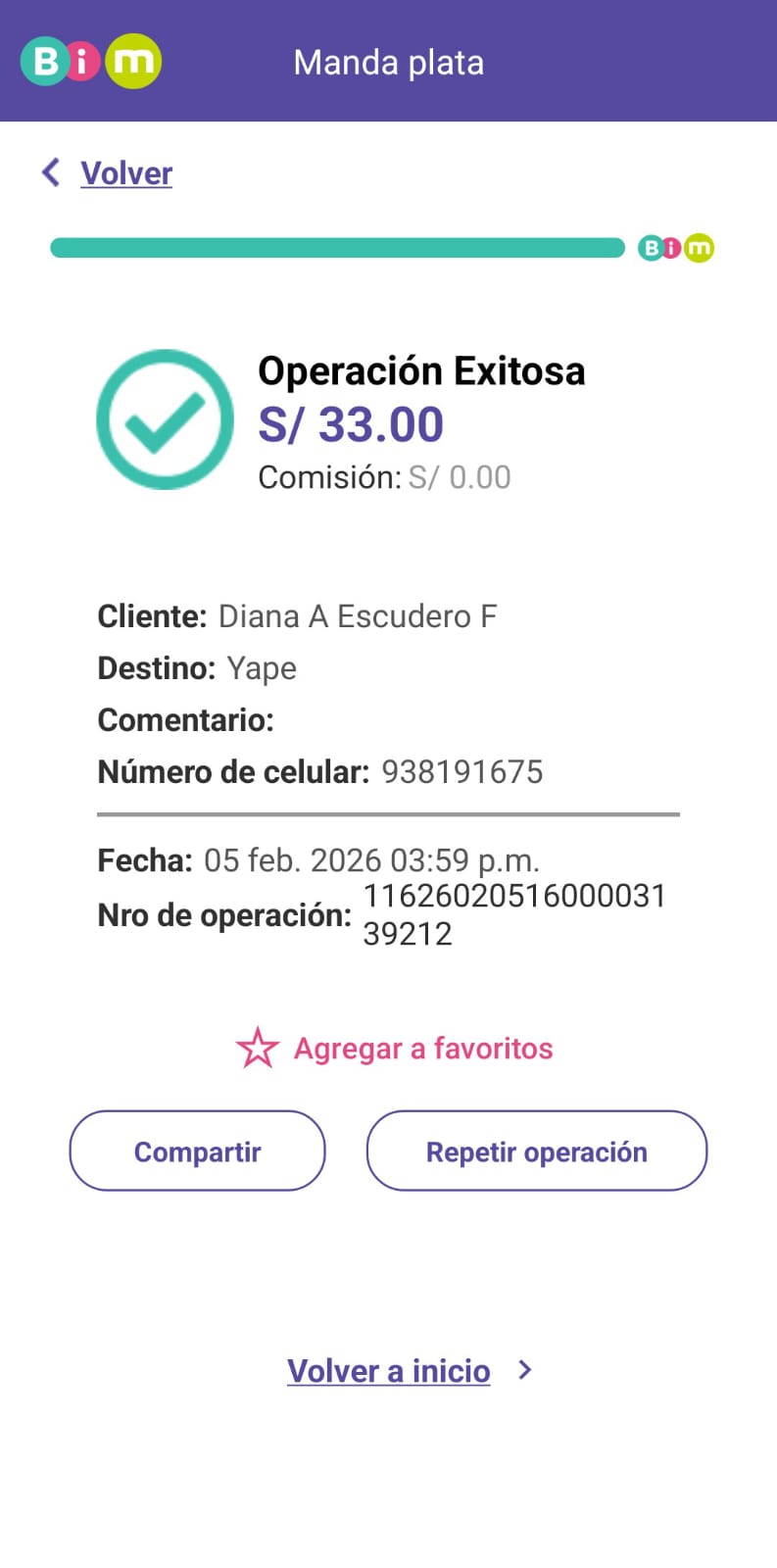The image size is (777, 1568).
Task: Tap the favorites star icon
Action: click(x=258, y=1048)
